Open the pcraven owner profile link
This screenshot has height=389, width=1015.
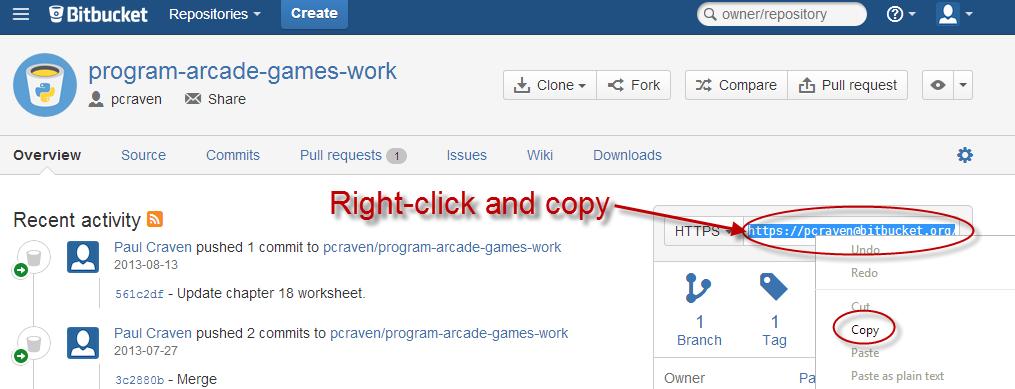pos(126,99)
